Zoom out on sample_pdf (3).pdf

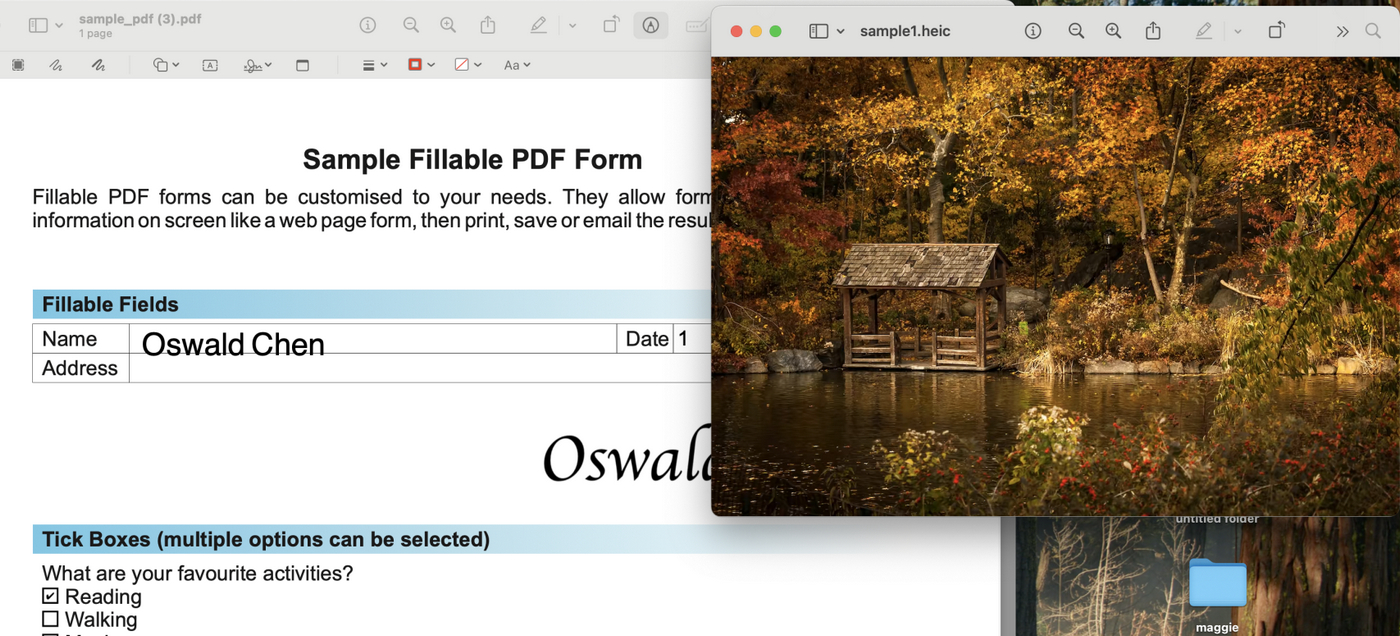tap(411, 24)
